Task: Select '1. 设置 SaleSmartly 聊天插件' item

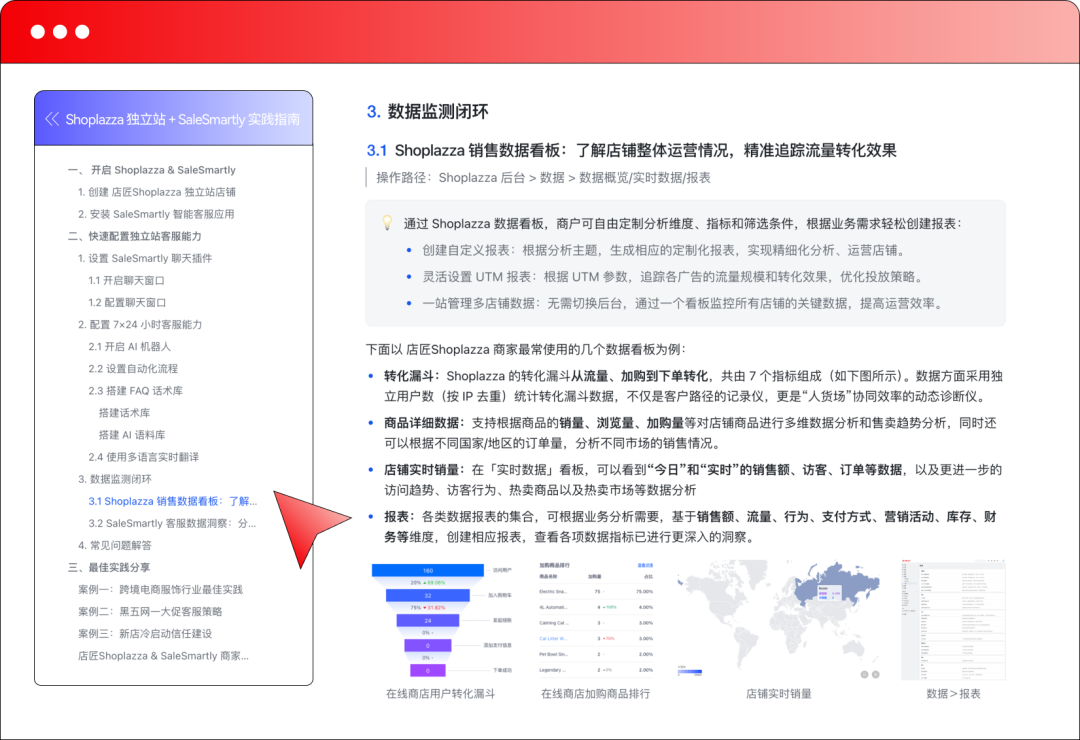Action: coord(145,258)
